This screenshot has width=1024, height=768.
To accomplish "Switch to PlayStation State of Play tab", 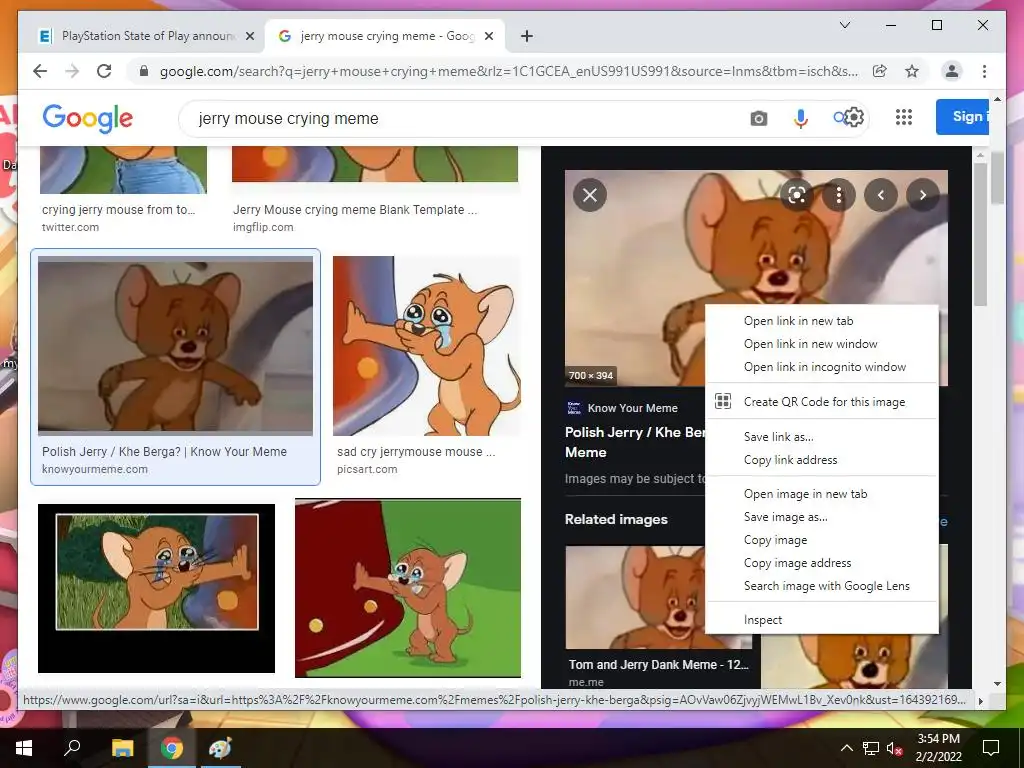I will [x=144, y=36].
